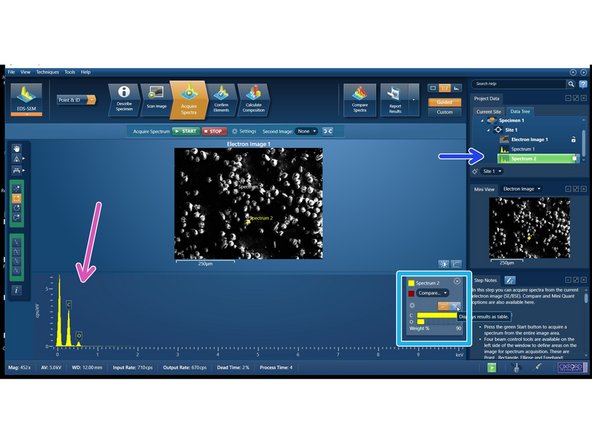Screen dimensions: 592x444
Task: Open the Mini View Electron Image dropdown
Action: (x=522, y=189)
